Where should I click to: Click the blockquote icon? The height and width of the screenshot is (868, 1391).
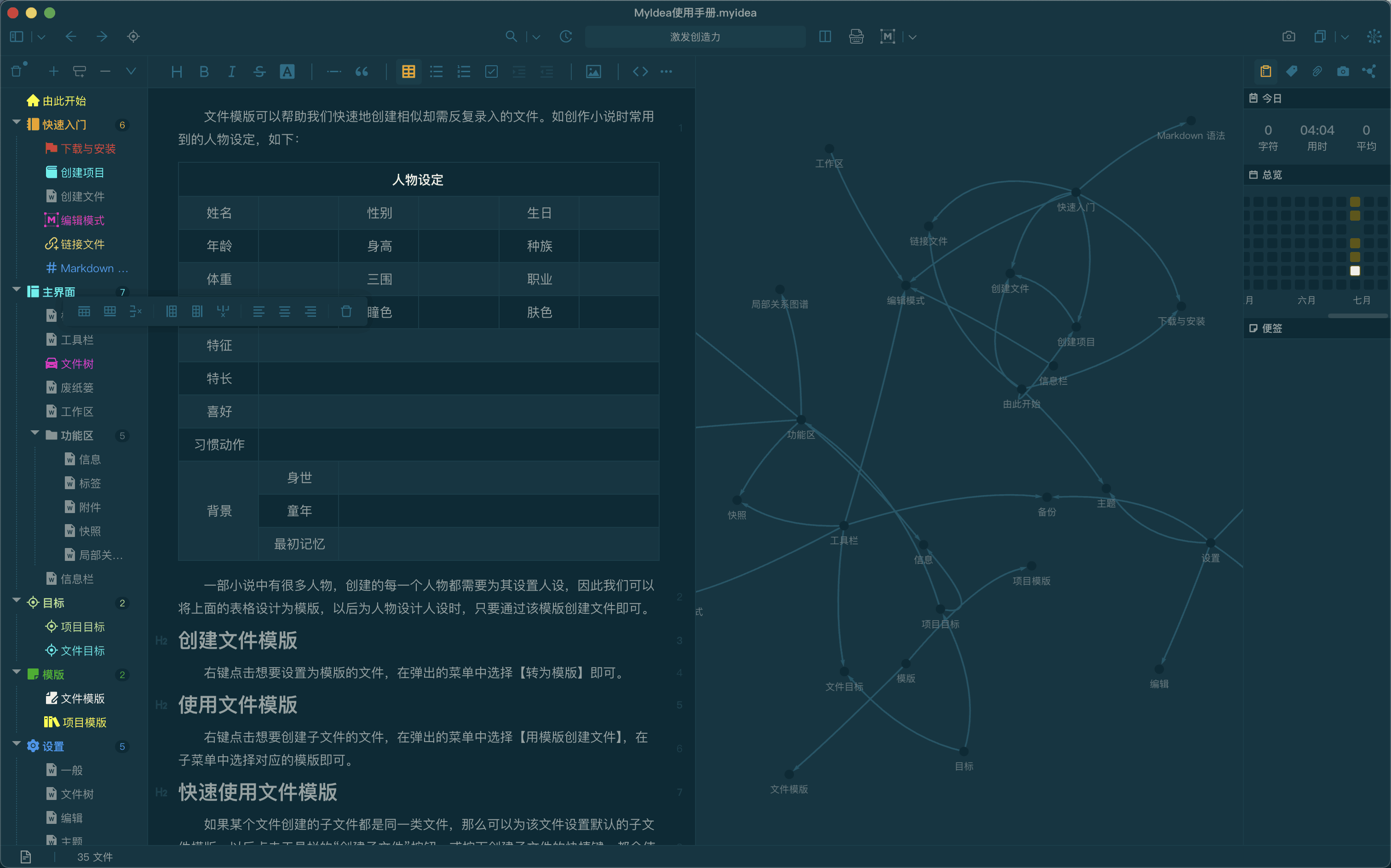pyautogui.click(x=362, y=72)
